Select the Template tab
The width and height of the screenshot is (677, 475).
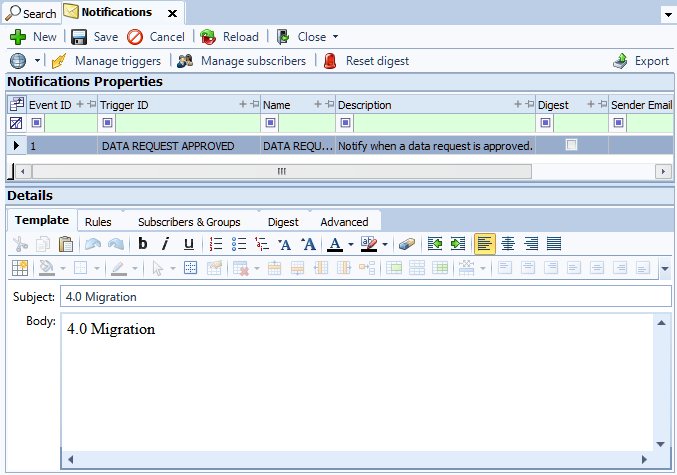click(x=42, y=220)
